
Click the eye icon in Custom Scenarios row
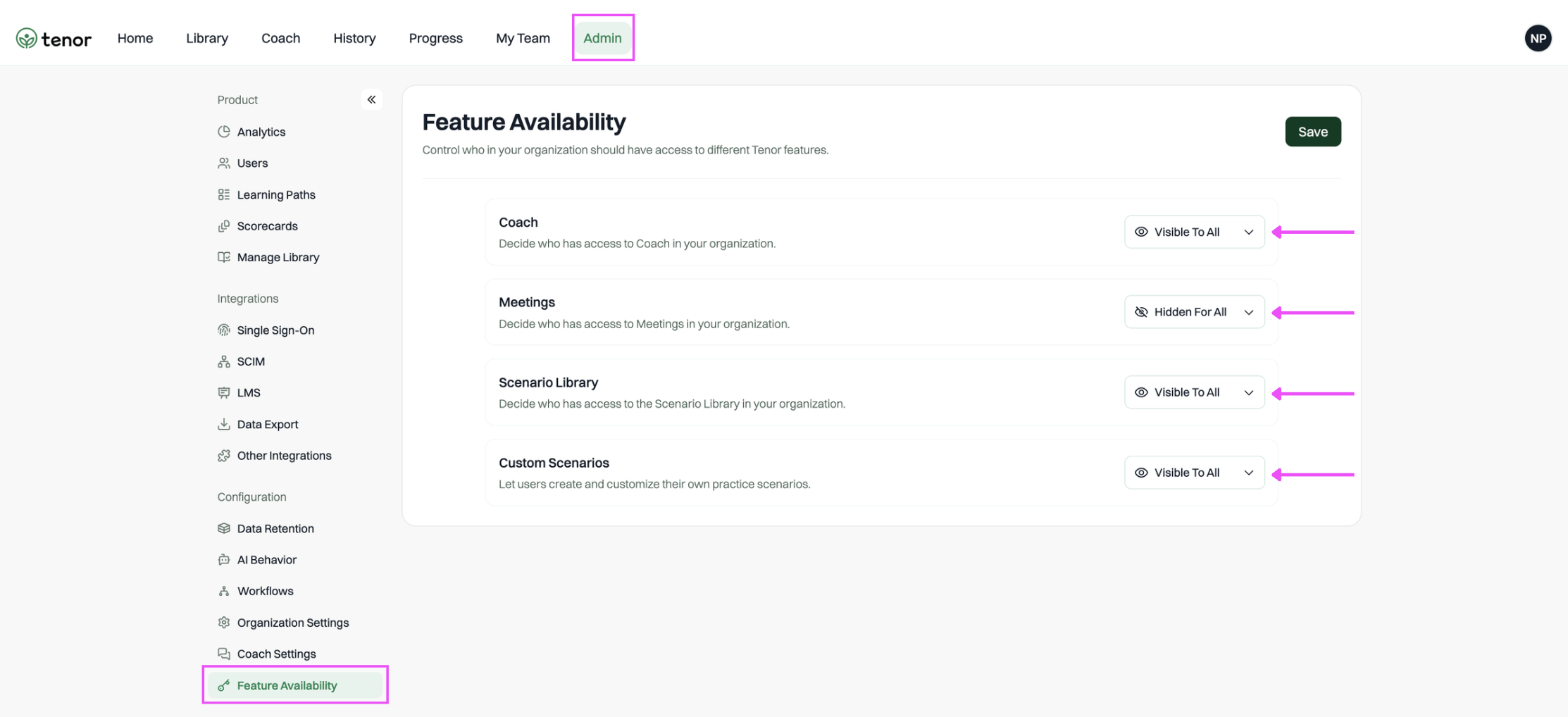click(x=1141, y=473)
